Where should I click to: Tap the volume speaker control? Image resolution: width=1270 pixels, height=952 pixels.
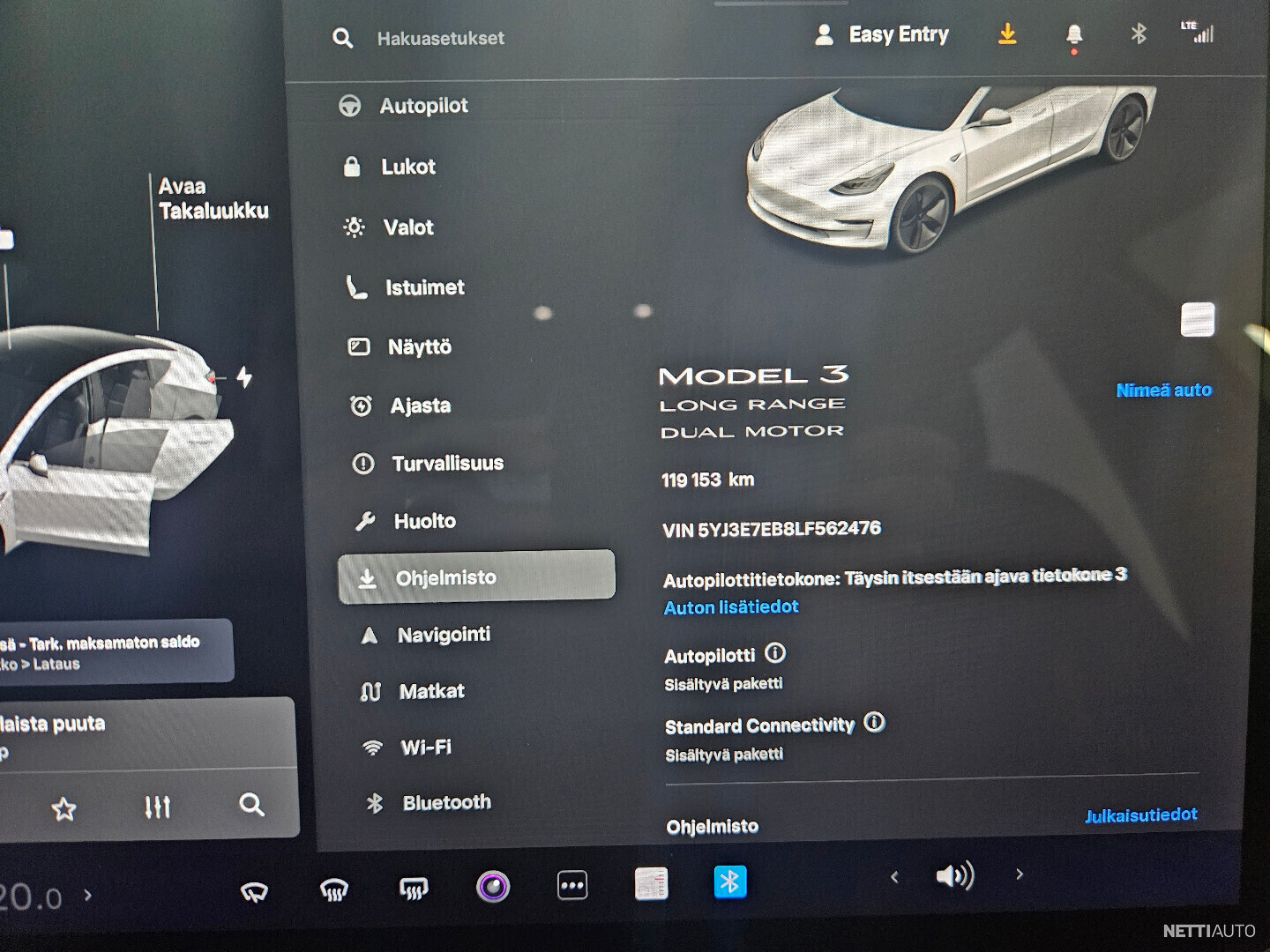pos(954,875)
